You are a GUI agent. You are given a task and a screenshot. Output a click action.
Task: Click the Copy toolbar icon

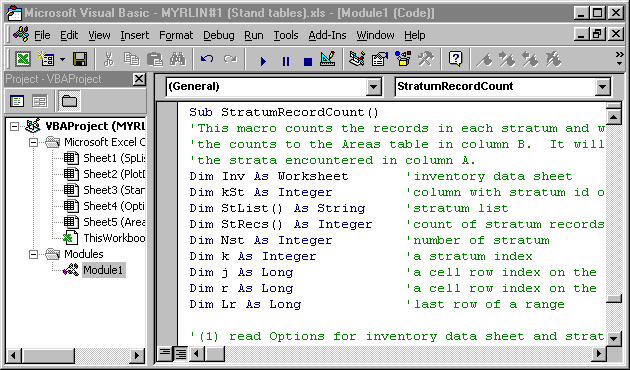click(x=131, y=60)
